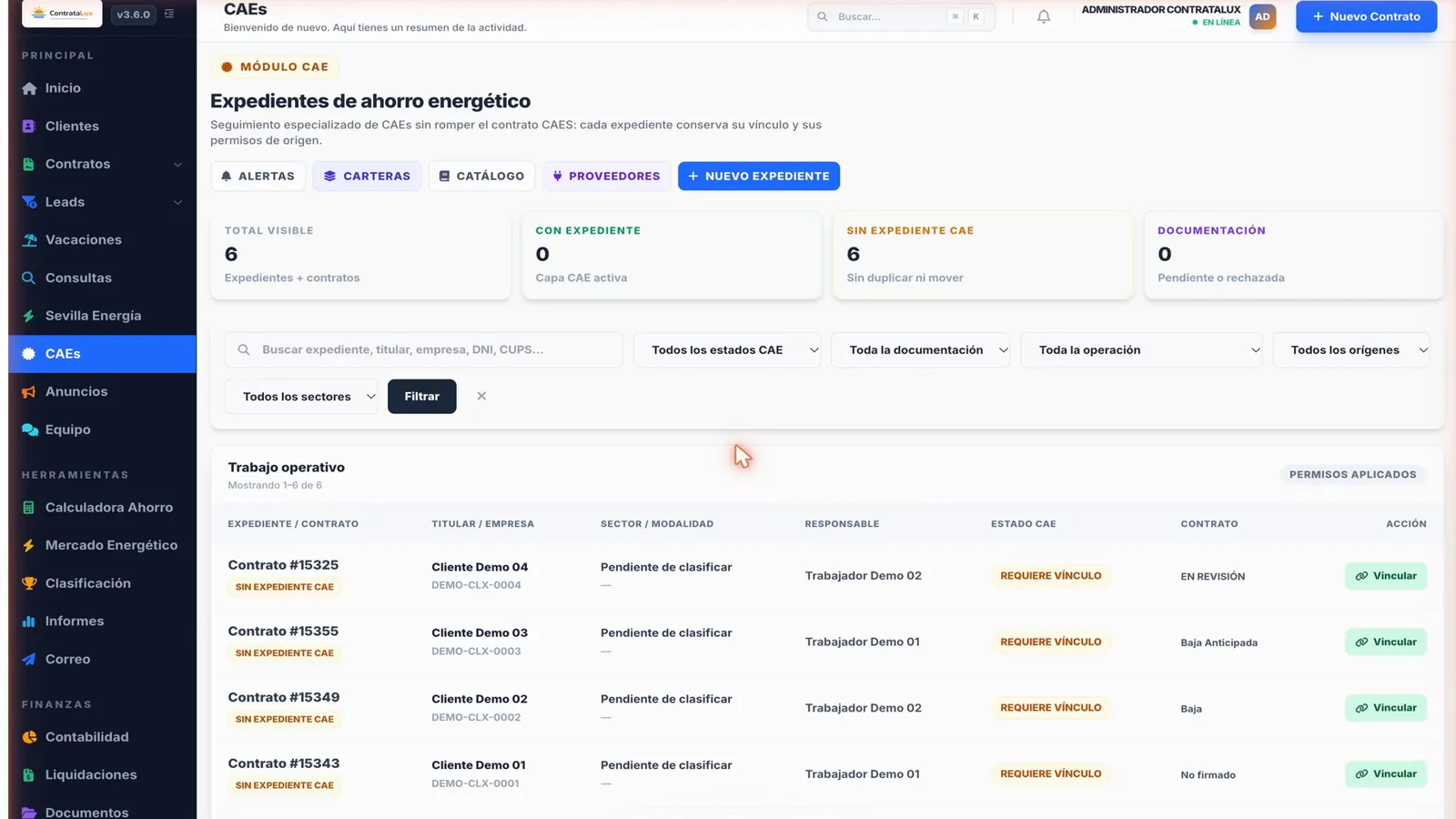1456x819 pixels.
Task: Expand the Contratos submenu chevron
Action: point(177,165)
